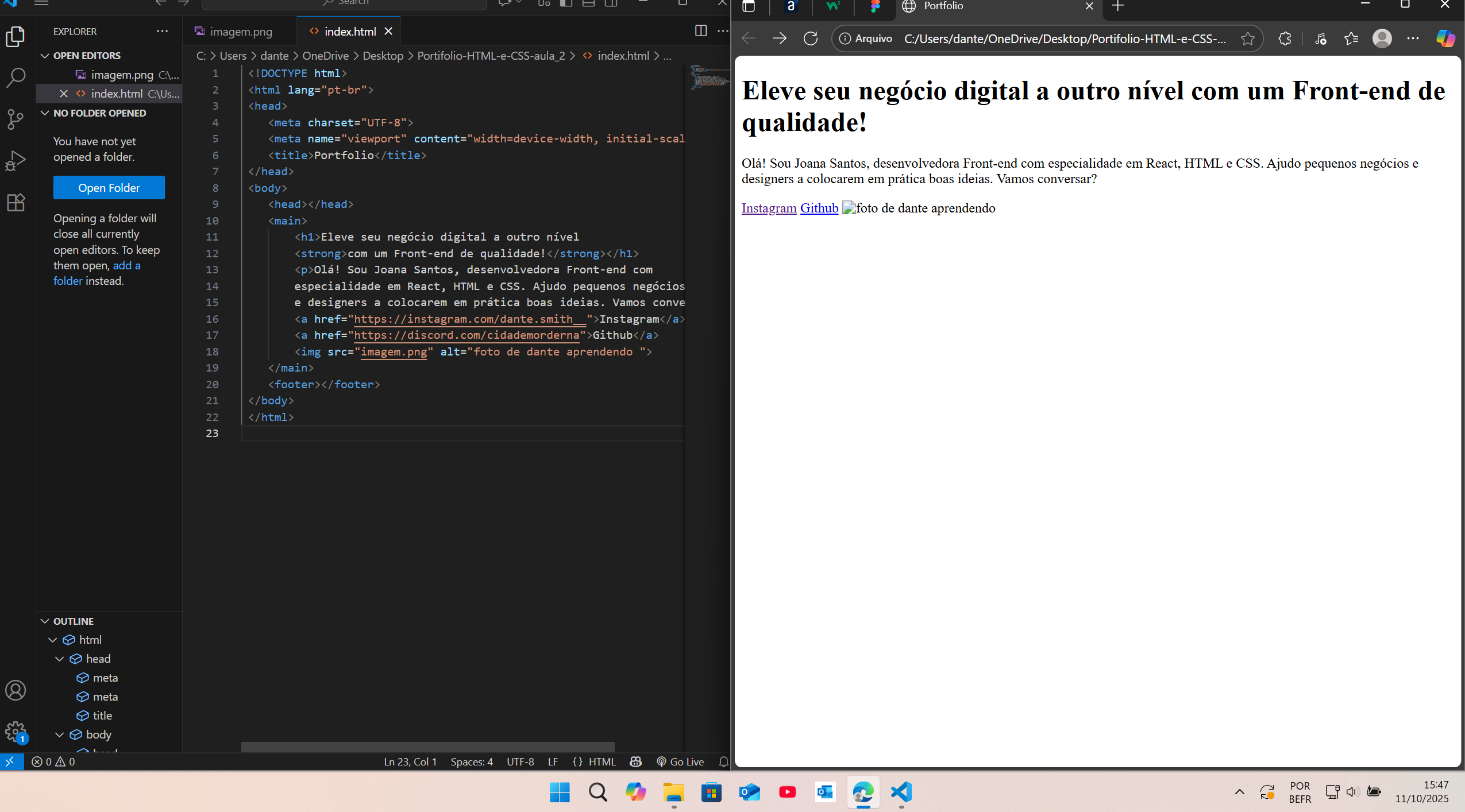Click the Accounts icon in activity bar
This screenshot has width=1465, height=812.
[x=16, y=690]
